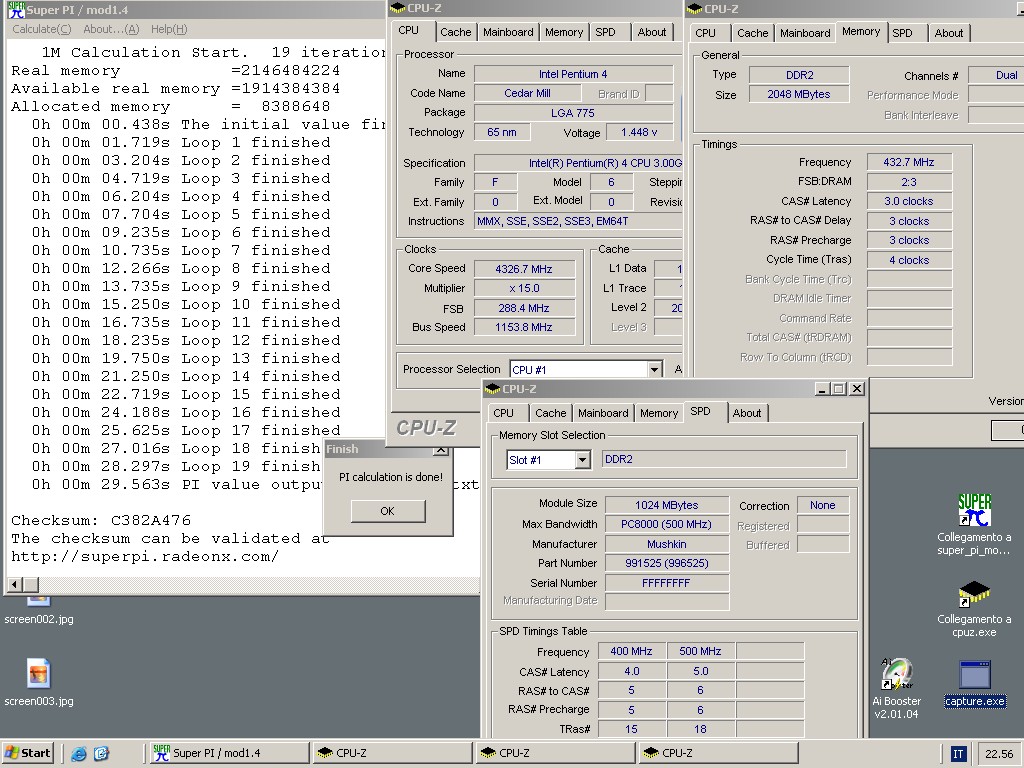Click the title icon of the CPU-Z SPD window
Image resolution: width=1024 pixels, height=768 pixels.
coord(492,389)
